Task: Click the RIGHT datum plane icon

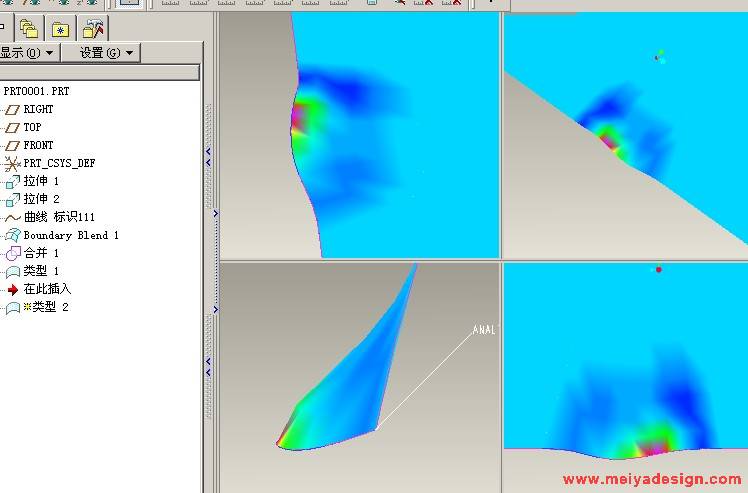Action: (x=11, y=110)
